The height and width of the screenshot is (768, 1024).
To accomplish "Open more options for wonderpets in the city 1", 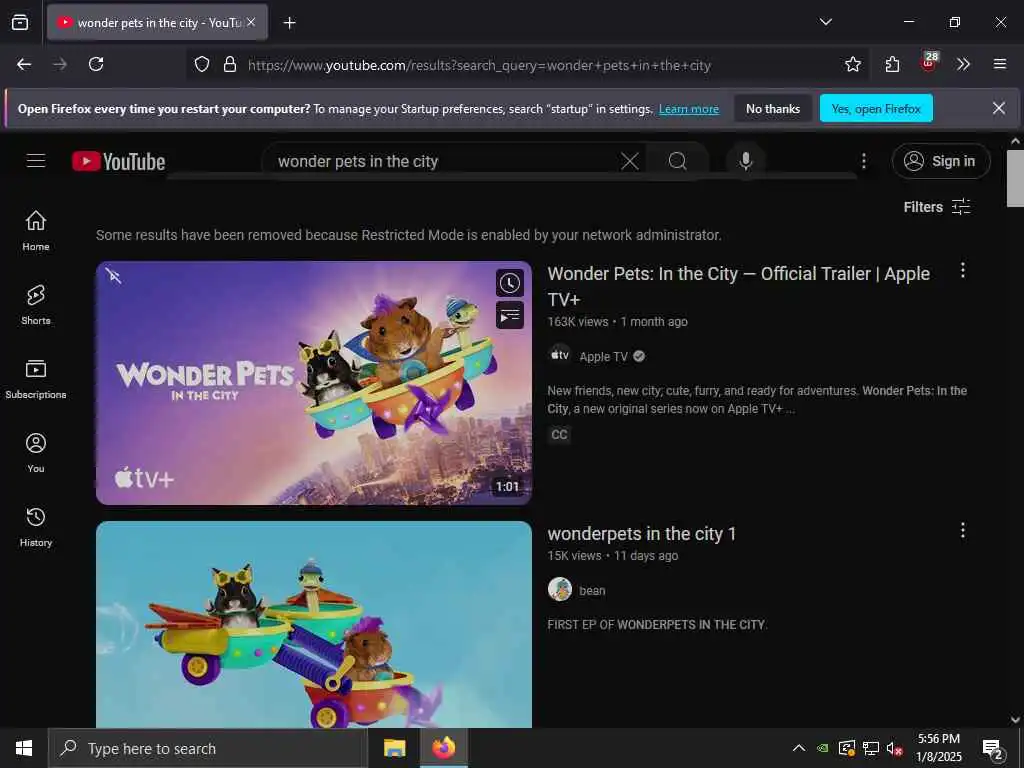I will click(x=963, y=530).
